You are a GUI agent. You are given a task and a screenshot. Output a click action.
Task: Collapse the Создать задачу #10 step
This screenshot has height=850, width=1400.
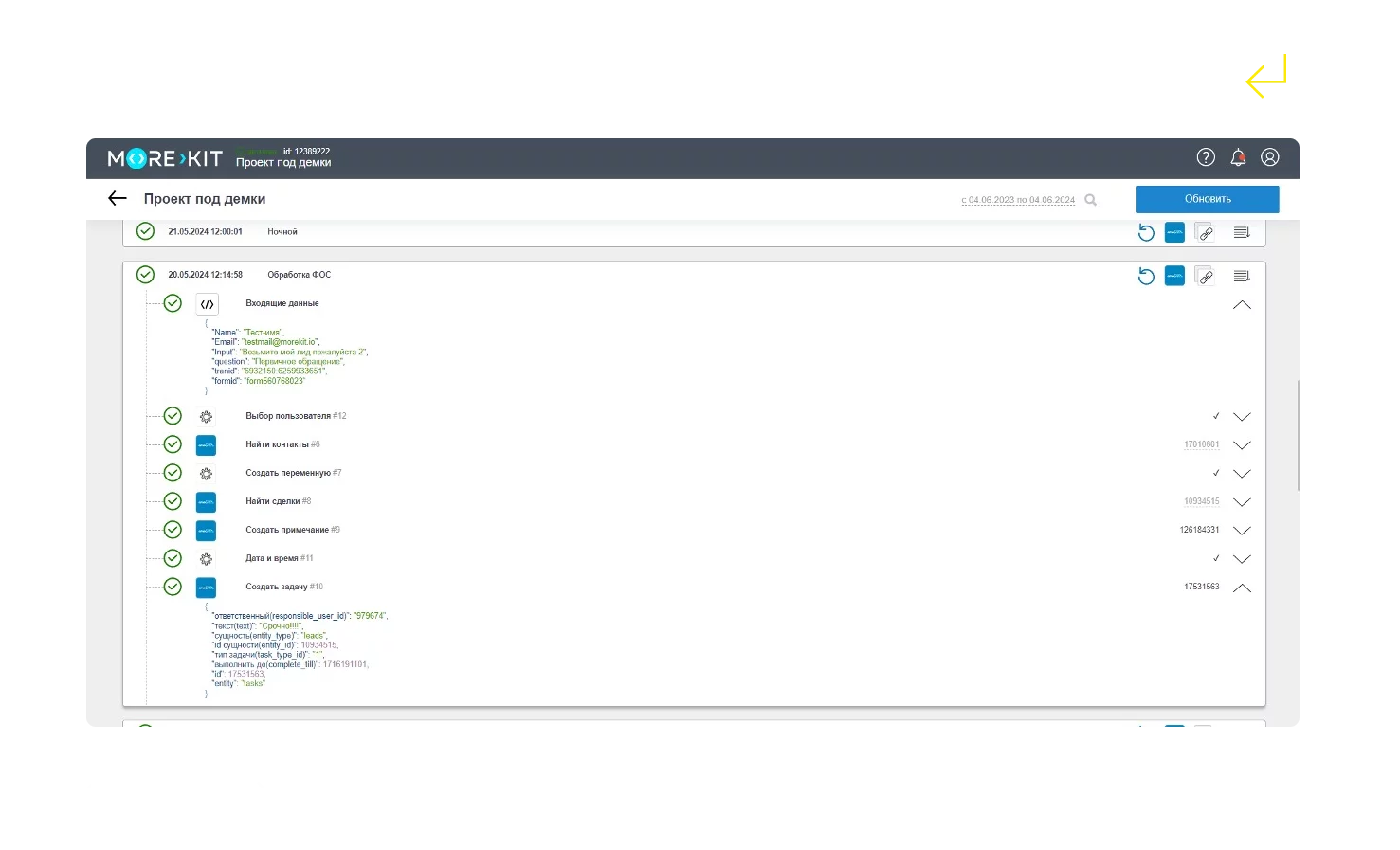click(x=1242, y=588)
